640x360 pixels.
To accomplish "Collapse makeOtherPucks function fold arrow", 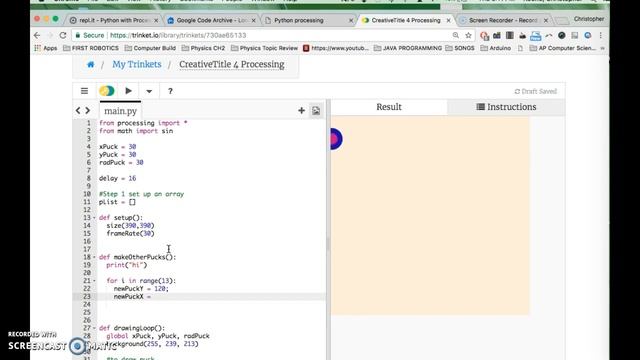I will click(94, 257).
